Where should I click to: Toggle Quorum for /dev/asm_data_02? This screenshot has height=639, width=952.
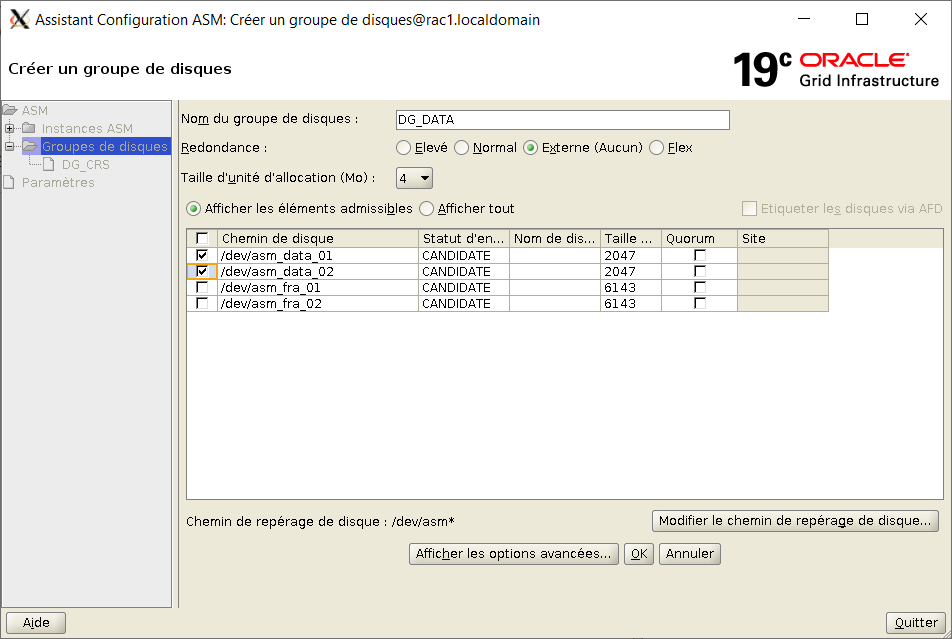[699, 271]
